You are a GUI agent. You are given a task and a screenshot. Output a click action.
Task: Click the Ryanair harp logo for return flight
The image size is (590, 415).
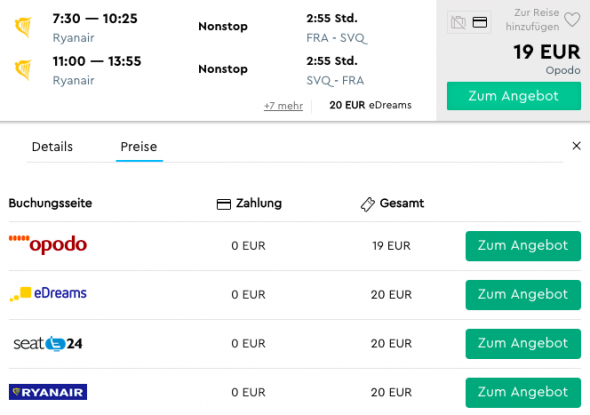[23, 70]
